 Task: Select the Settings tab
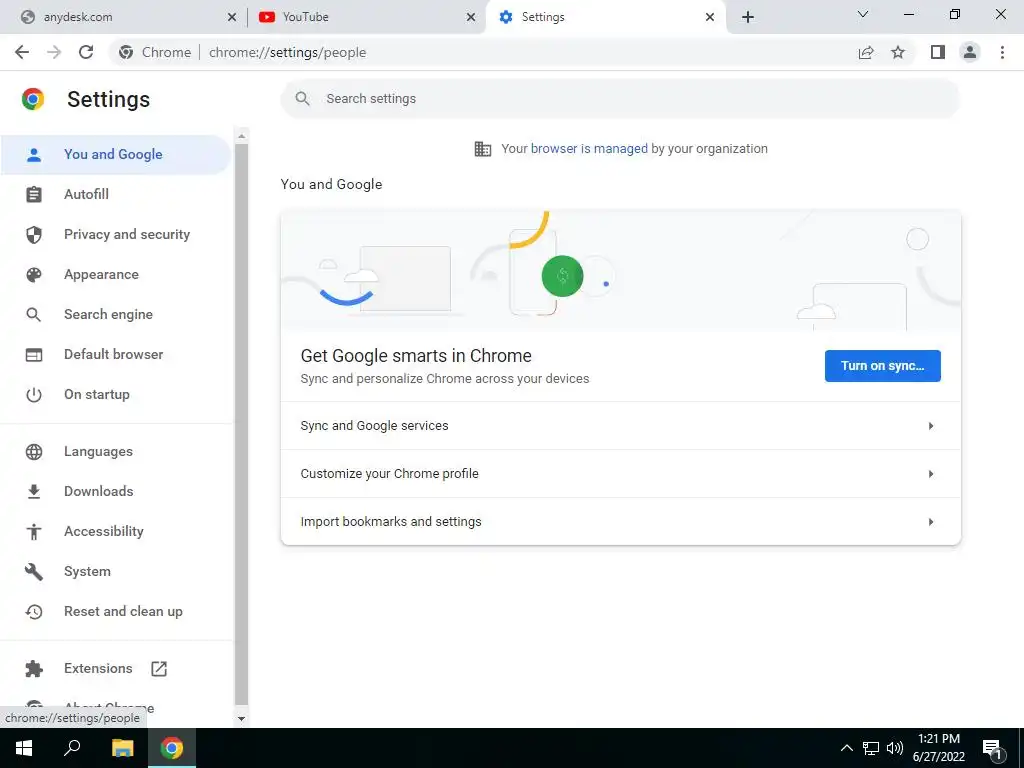pyautogui.click(x=605, y=17)
